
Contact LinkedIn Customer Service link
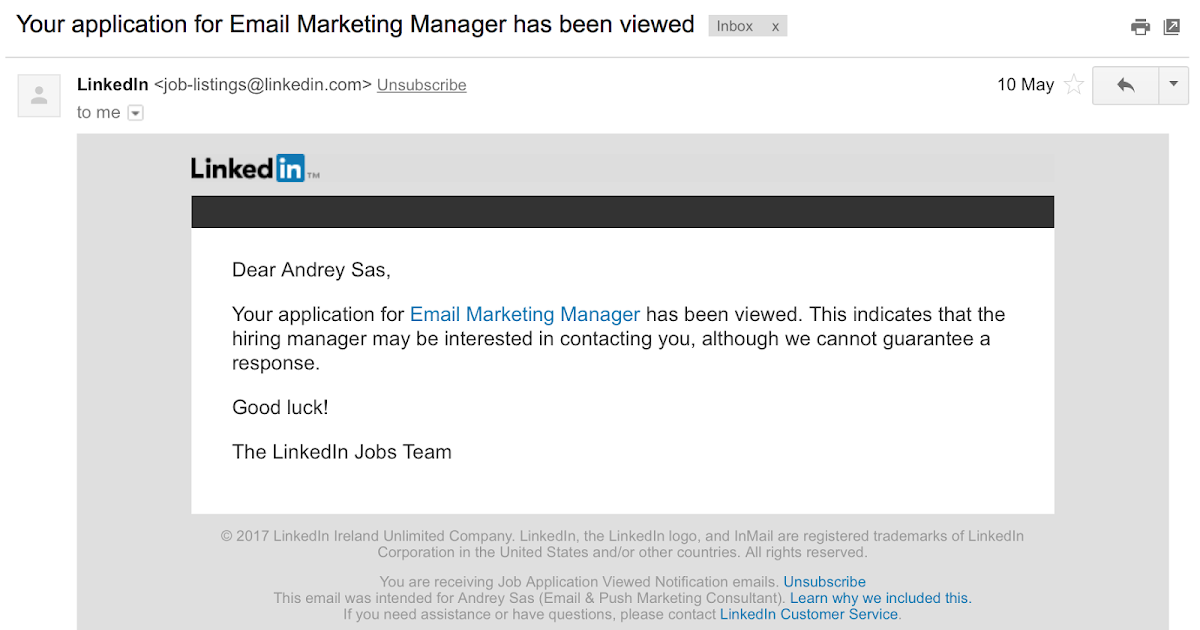(x=809, y=614)
